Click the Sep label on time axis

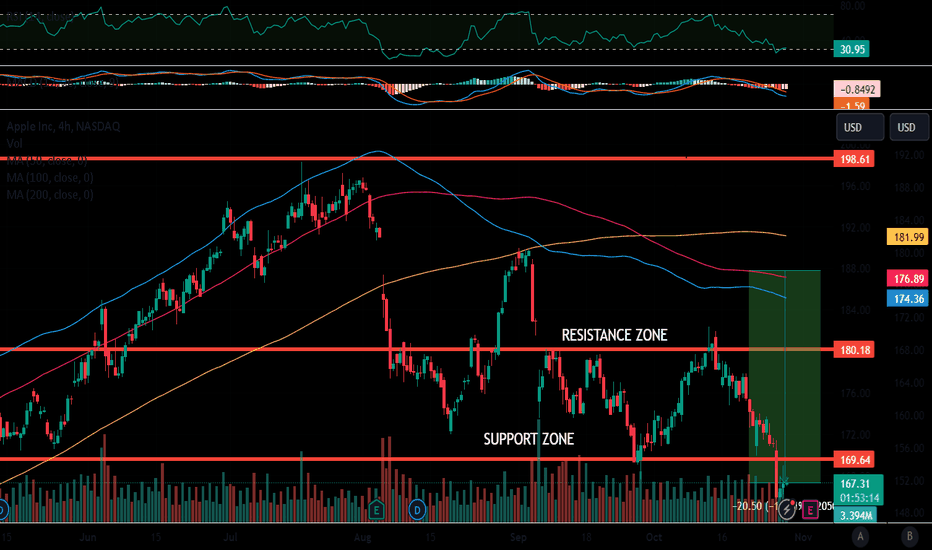click(x=518, y=537)
